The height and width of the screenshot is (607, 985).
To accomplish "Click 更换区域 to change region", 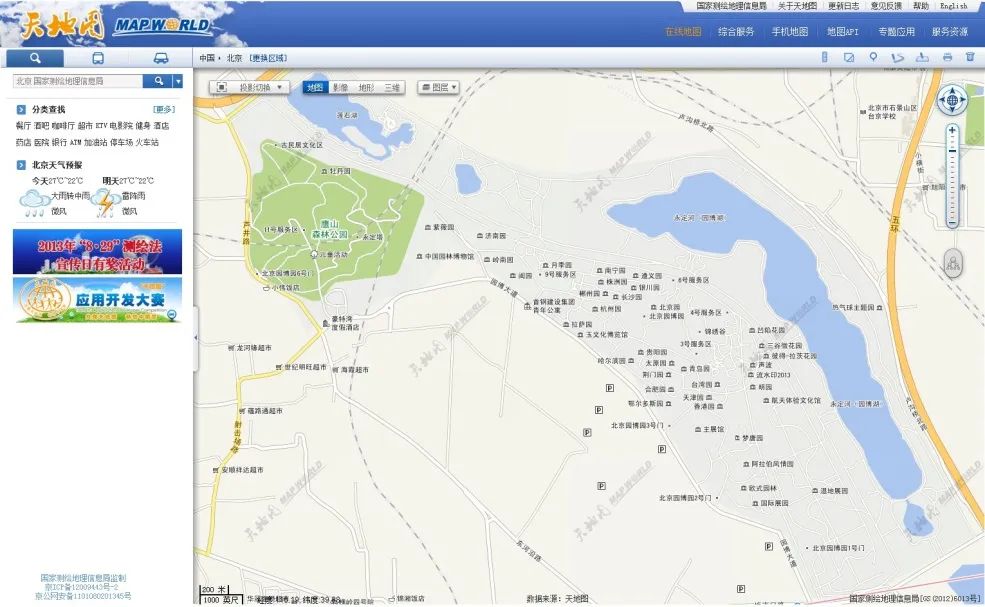I will pos(268,58).
